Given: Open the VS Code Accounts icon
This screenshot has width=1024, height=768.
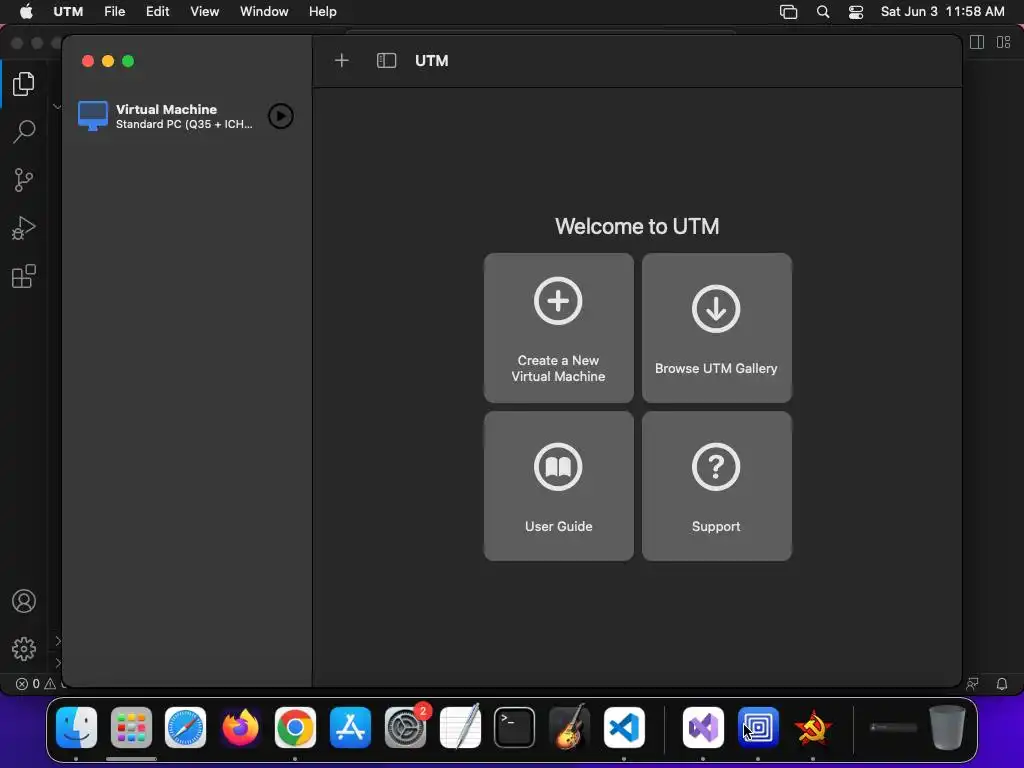Looking at the screenshot, I should (24, 601).
